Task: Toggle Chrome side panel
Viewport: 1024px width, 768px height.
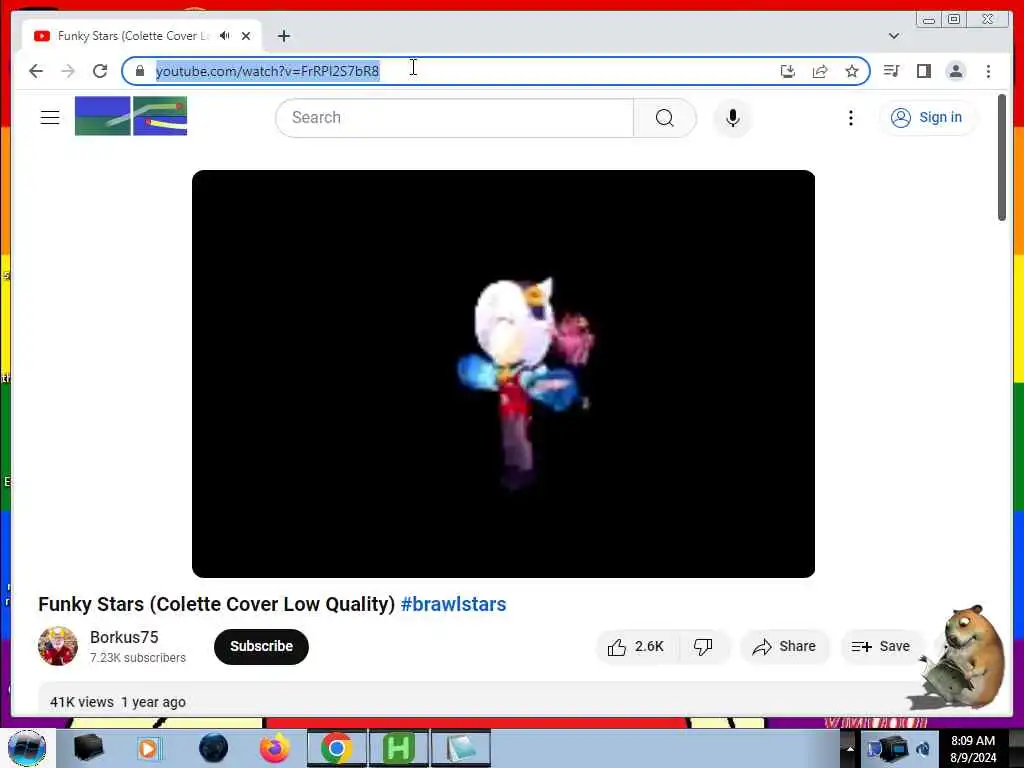Action: pos(923,71)
